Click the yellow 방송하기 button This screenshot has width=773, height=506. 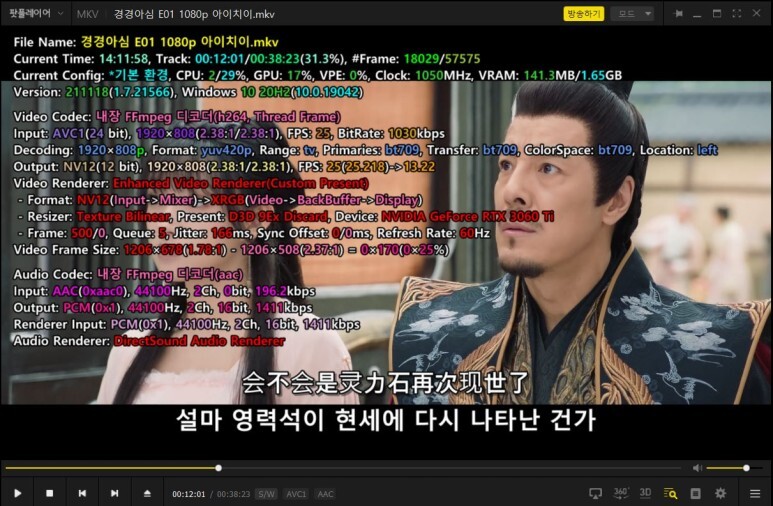click(x=584, y=14)
